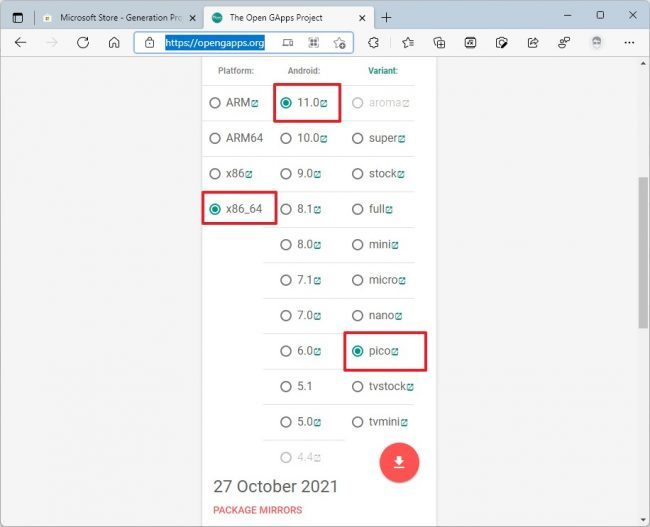Click the Variant column header
This screenshot has height=527, width=650.
[x=383, y=71]
